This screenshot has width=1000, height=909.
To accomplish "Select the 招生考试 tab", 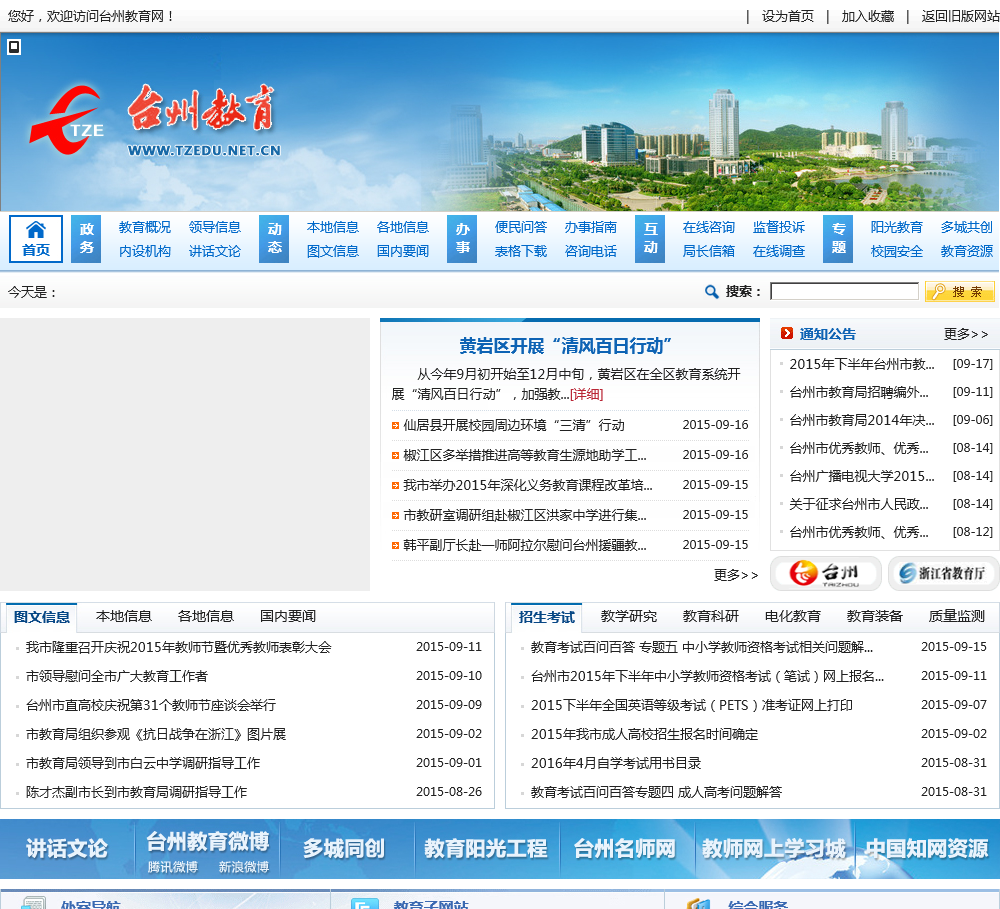I will [x=547, y=617].
